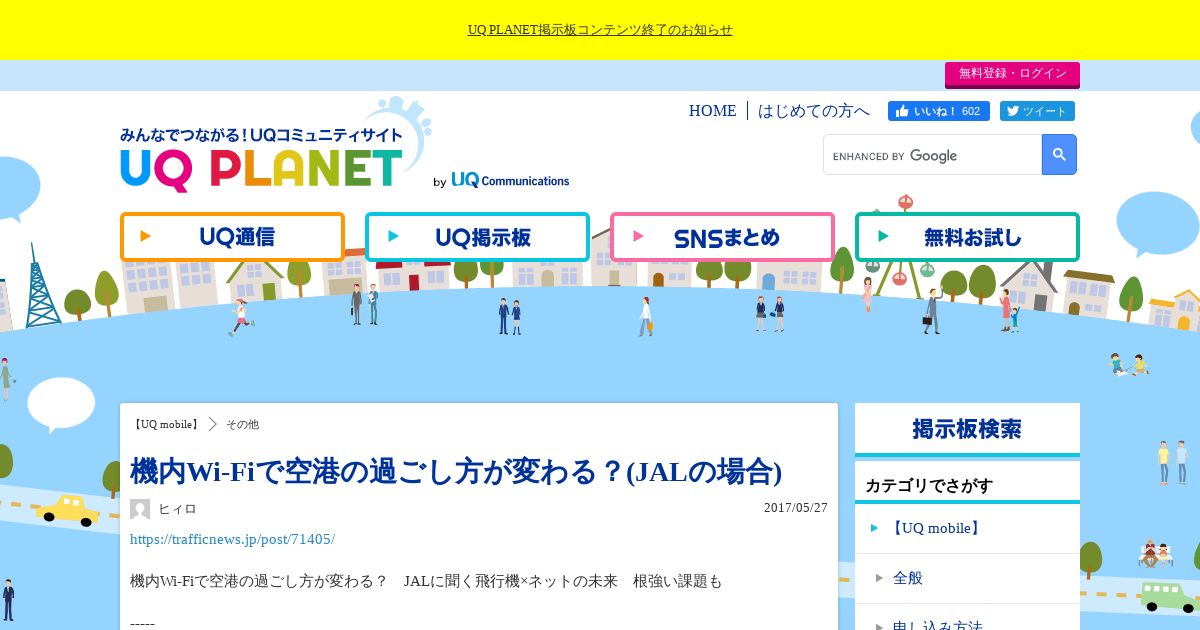Select 全般 category in sidebar
The width and height of the screenshot is (1200, 630).
click(x=967, y=578)
